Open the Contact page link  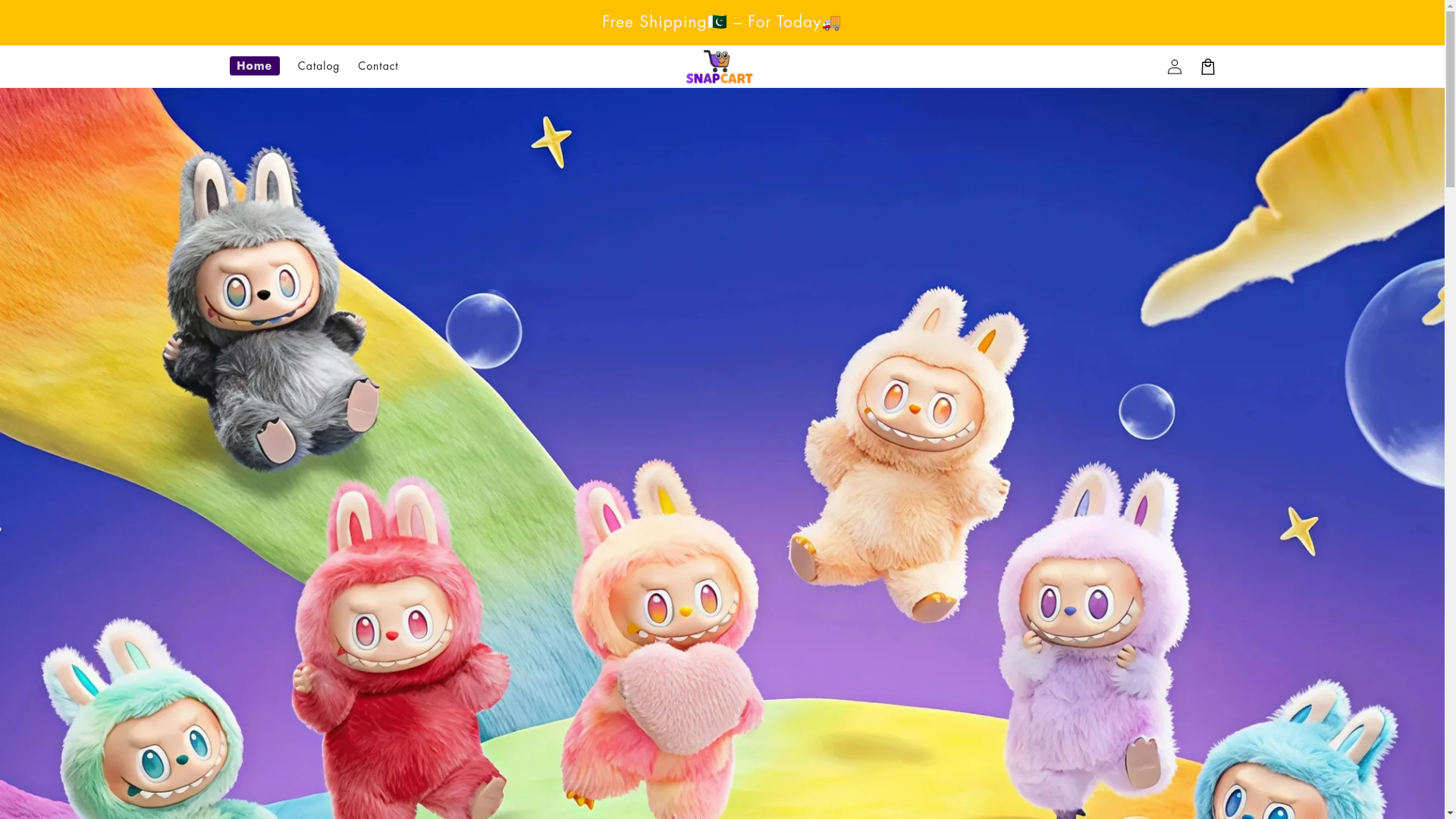click(378, 66)
